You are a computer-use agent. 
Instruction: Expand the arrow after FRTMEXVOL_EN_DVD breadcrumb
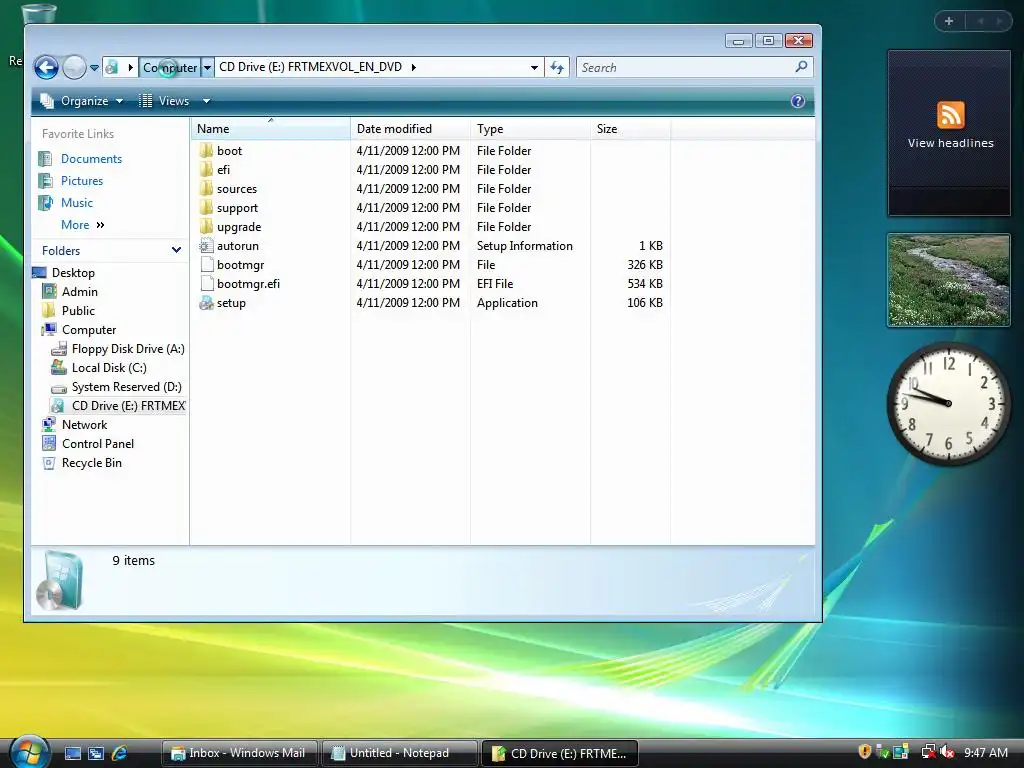[x=413, y=67]
